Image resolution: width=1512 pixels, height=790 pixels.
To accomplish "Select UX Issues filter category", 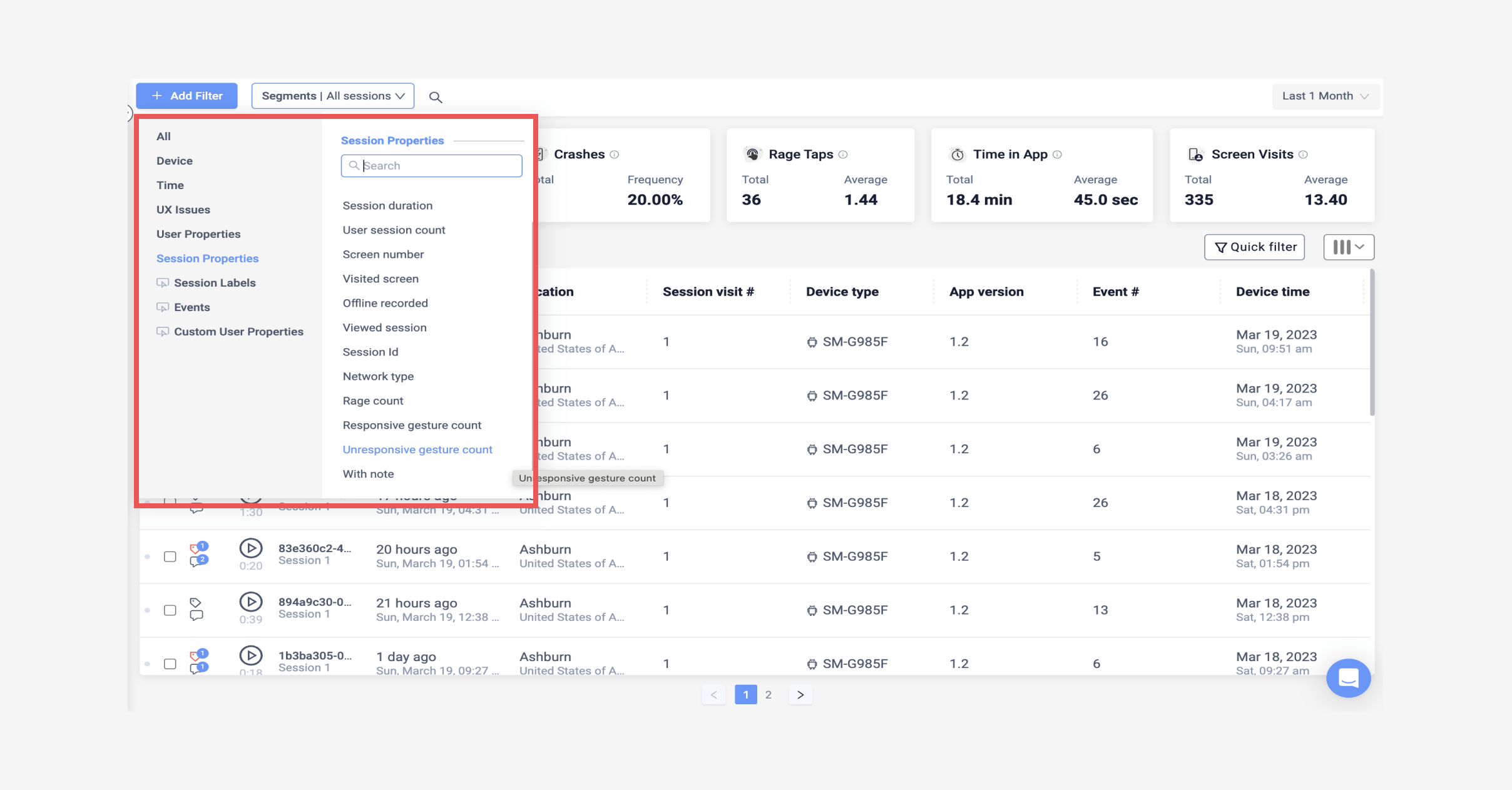I will click(183, 210).
